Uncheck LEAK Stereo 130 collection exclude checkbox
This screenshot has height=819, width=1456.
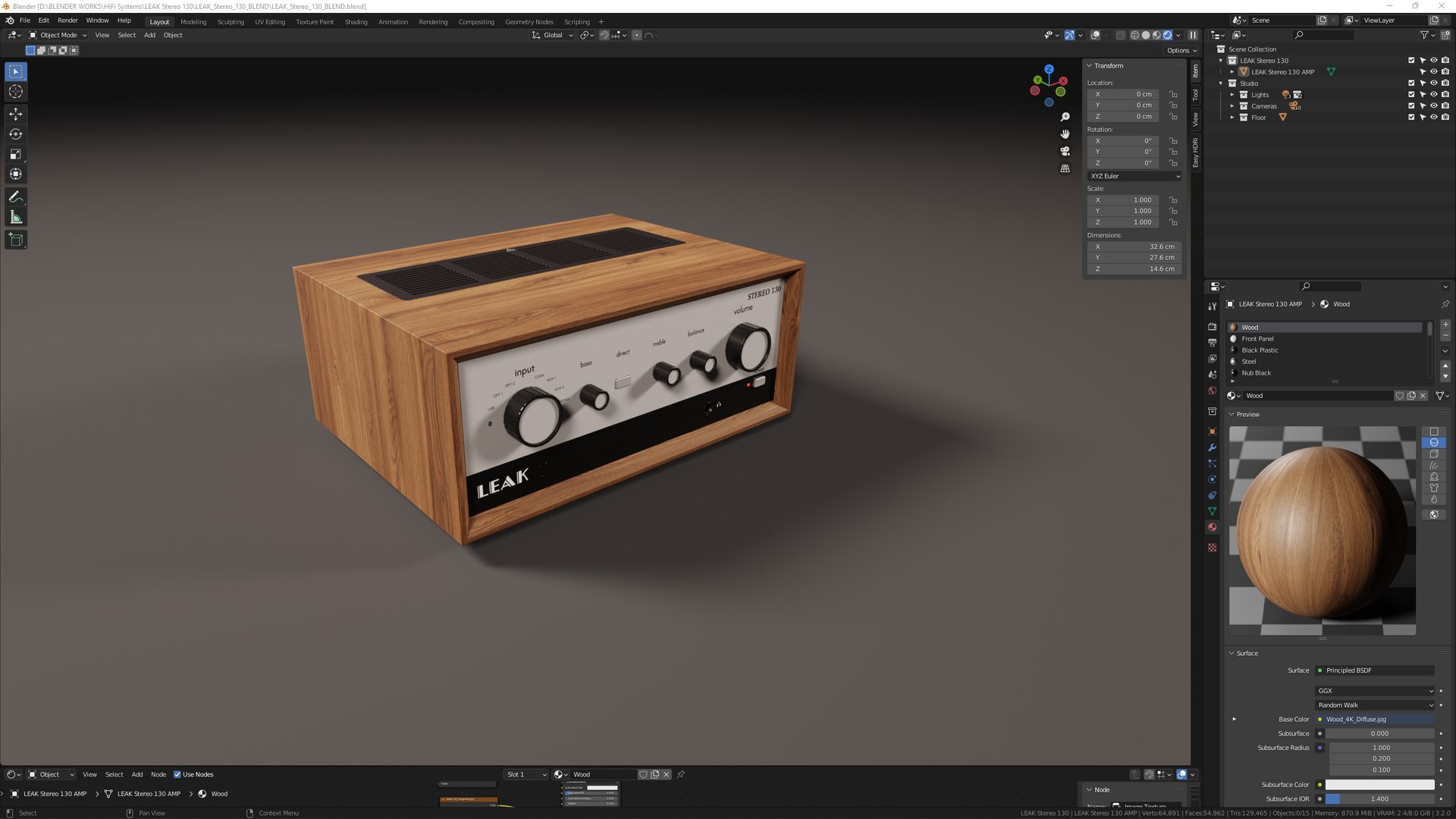click(1411, 61)
